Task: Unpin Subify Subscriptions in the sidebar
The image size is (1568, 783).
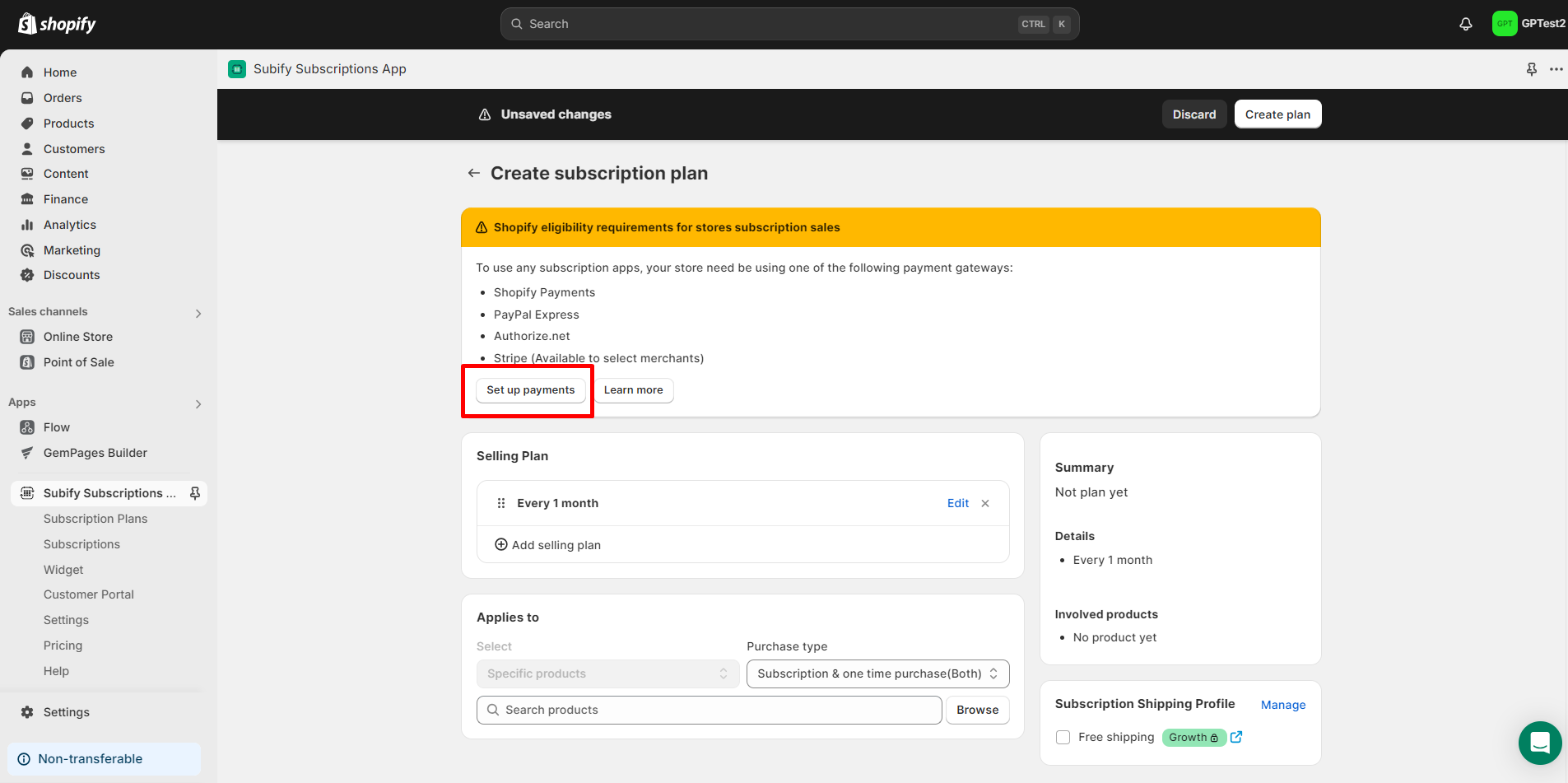Action: [x=195, y=492]
